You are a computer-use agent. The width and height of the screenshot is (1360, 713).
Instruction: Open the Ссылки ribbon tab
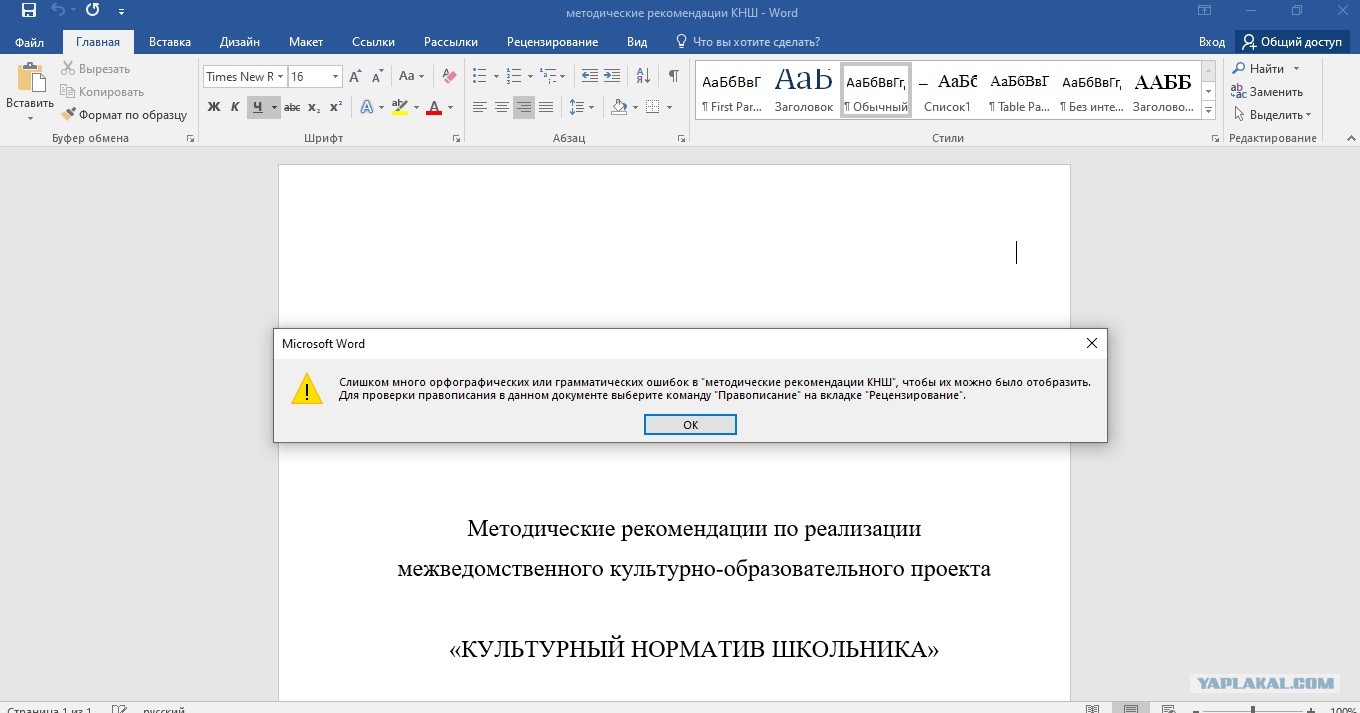373,42
